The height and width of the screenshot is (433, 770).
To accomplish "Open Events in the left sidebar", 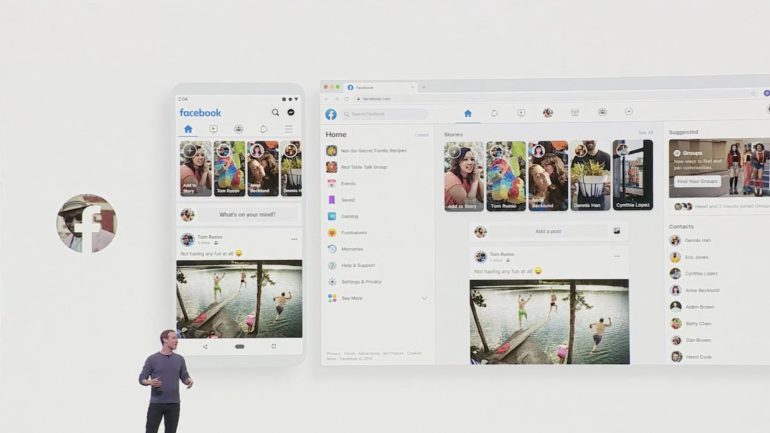I will point(341,184).
